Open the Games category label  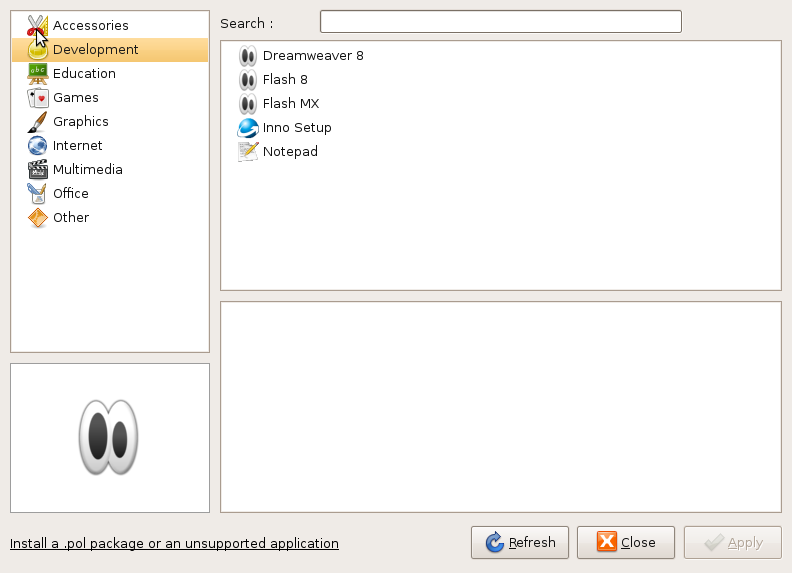coord(76,98)
